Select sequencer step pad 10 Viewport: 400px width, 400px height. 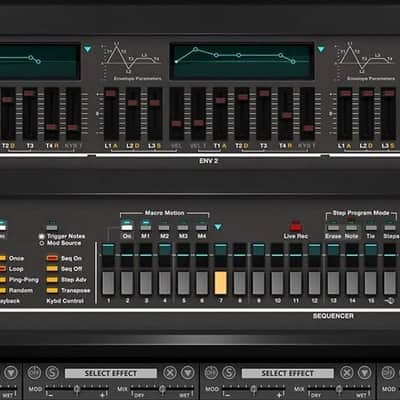pos(277,283)
